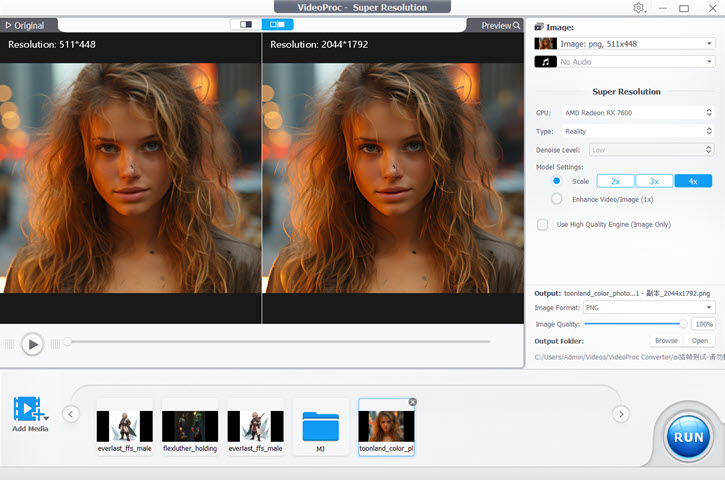Expand the GPU dropdown showing AMD Radeon

pos(636,113)
